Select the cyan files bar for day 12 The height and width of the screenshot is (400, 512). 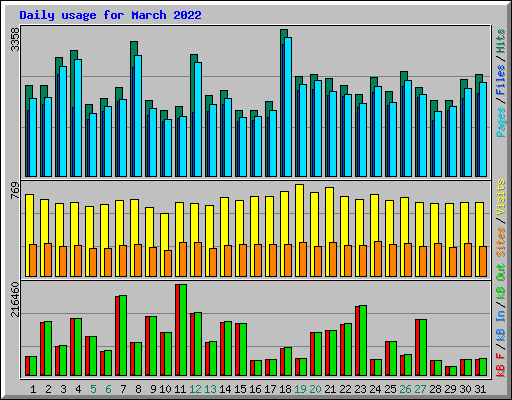pyautogui.click(x=198, y=119)
